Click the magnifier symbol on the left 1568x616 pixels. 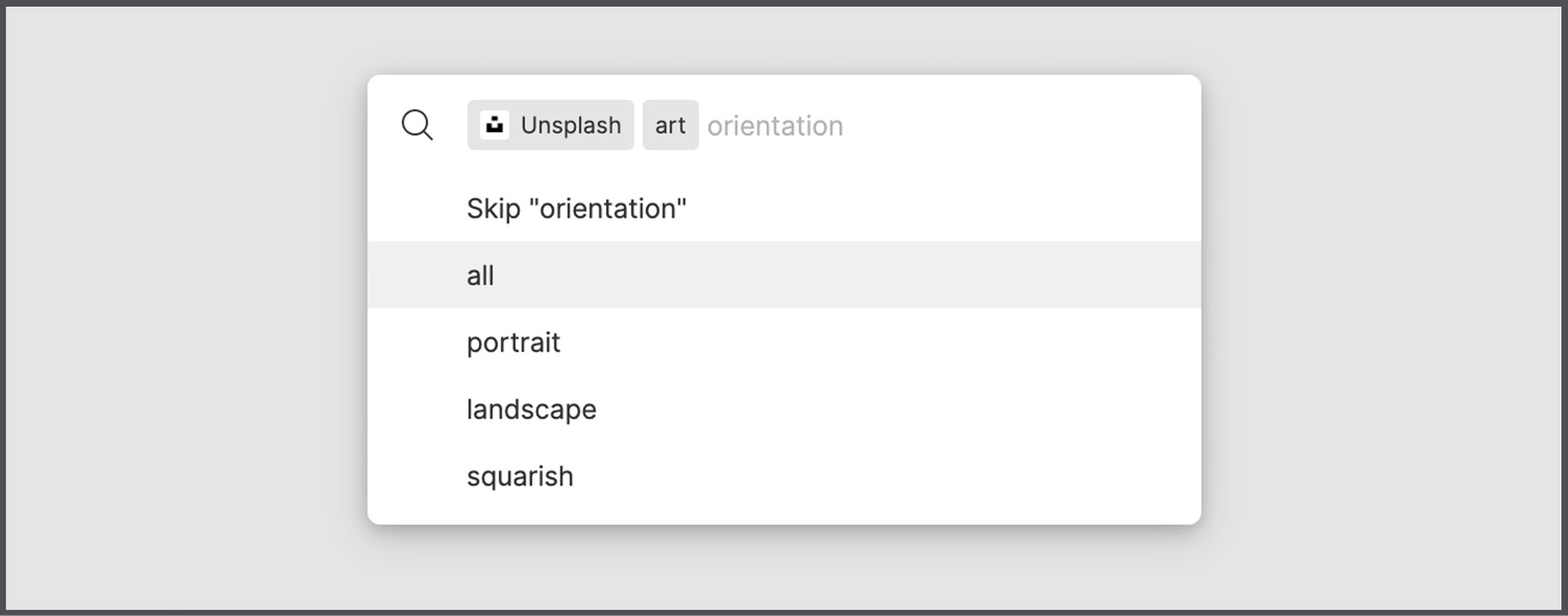coord(416,125)
